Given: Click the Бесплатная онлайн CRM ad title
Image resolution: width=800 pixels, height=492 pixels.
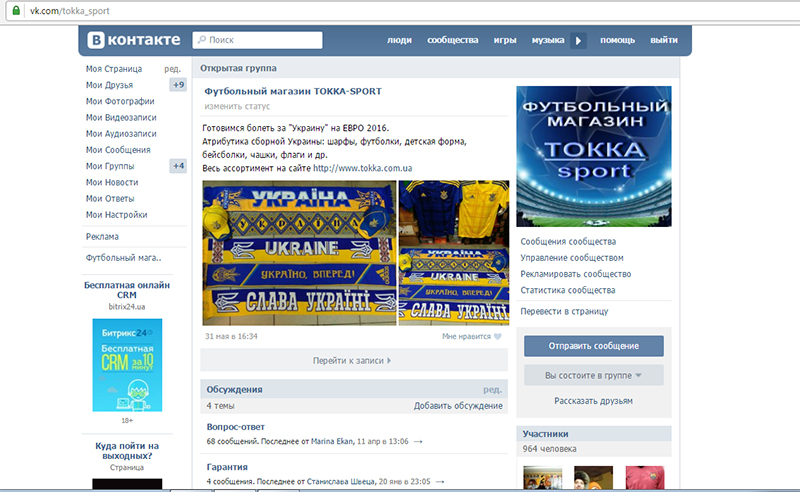Looking at the screenshot, I should pyautogui.click(x=127, y=290).
